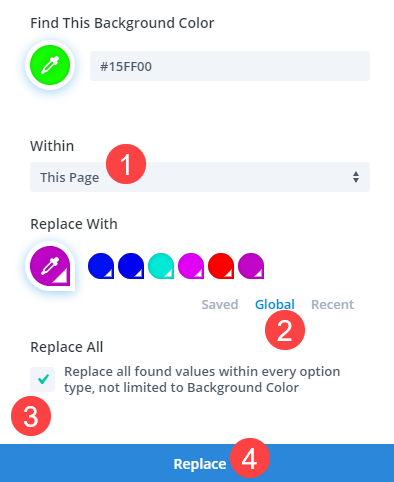The height and width of the screenshot is (482, 394).
Task: Click the Replace all found values label
Action: click(202, 379)
